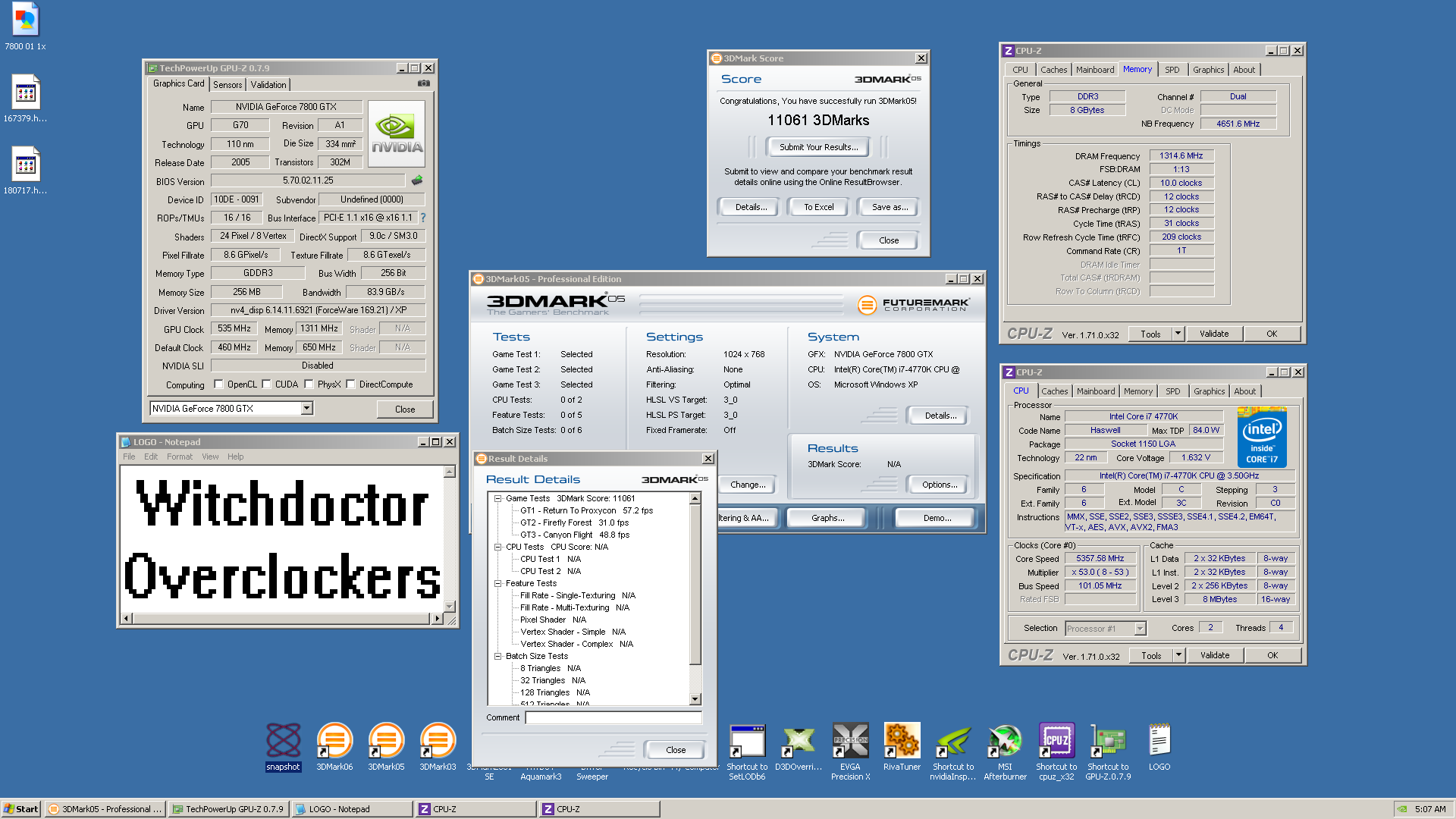Open the LOGO text file icon

coord(1159,747)
